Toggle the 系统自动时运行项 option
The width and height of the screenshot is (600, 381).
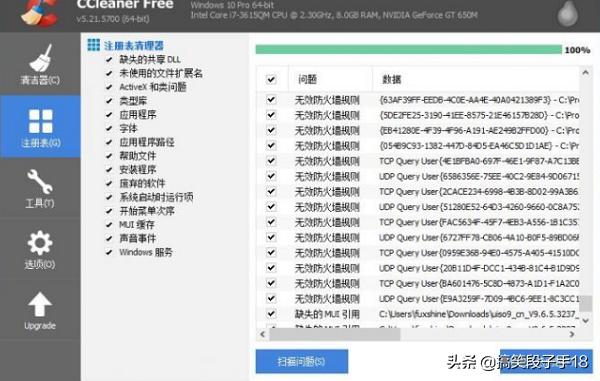click(109, 197)
